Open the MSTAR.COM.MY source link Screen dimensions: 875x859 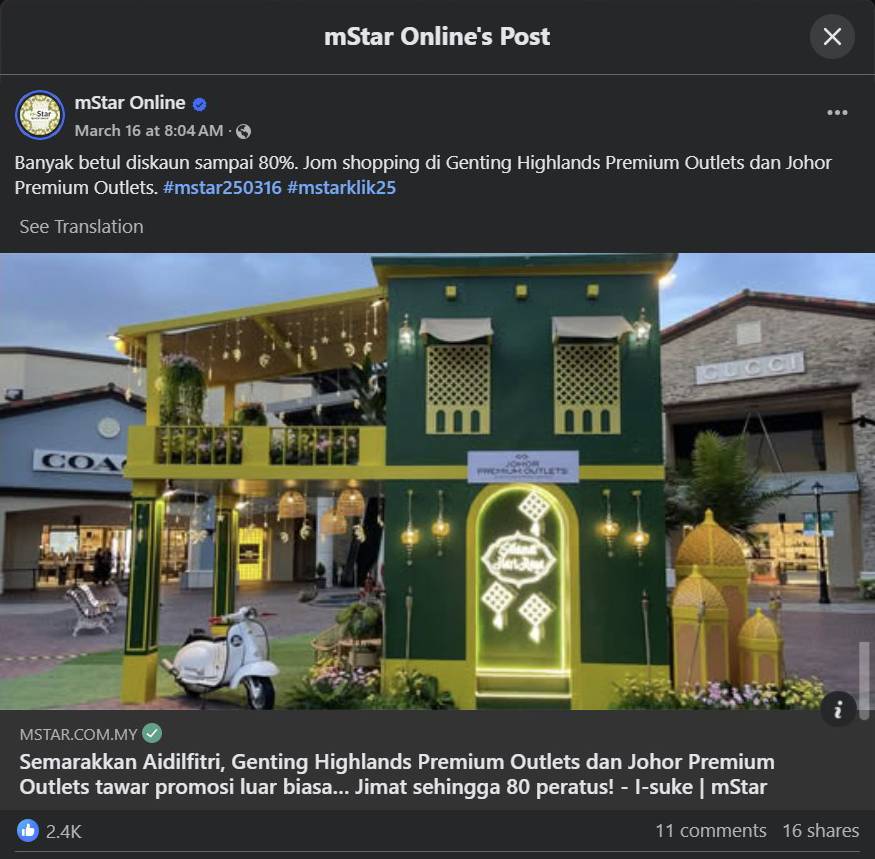coord(78,734)
